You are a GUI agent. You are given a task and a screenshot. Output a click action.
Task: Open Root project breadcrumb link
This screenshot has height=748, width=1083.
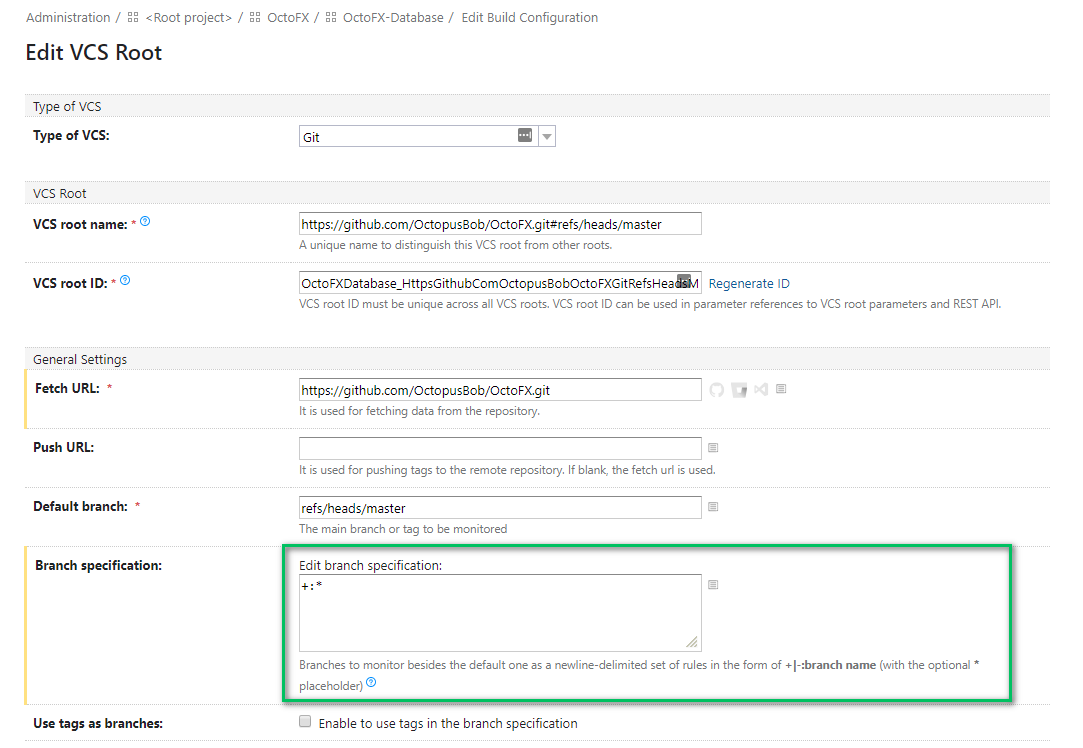[188, 18]
